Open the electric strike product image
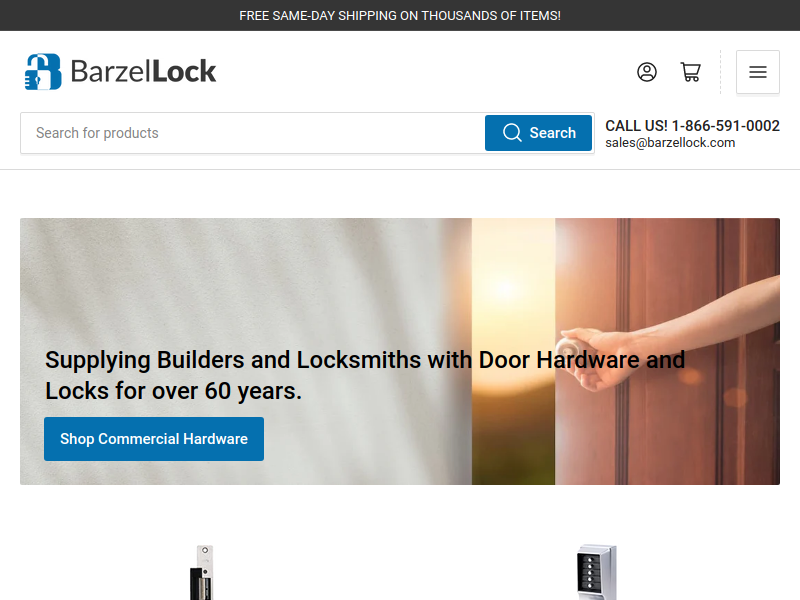Screen dimensions: 800x600 [x=204, y=572]
